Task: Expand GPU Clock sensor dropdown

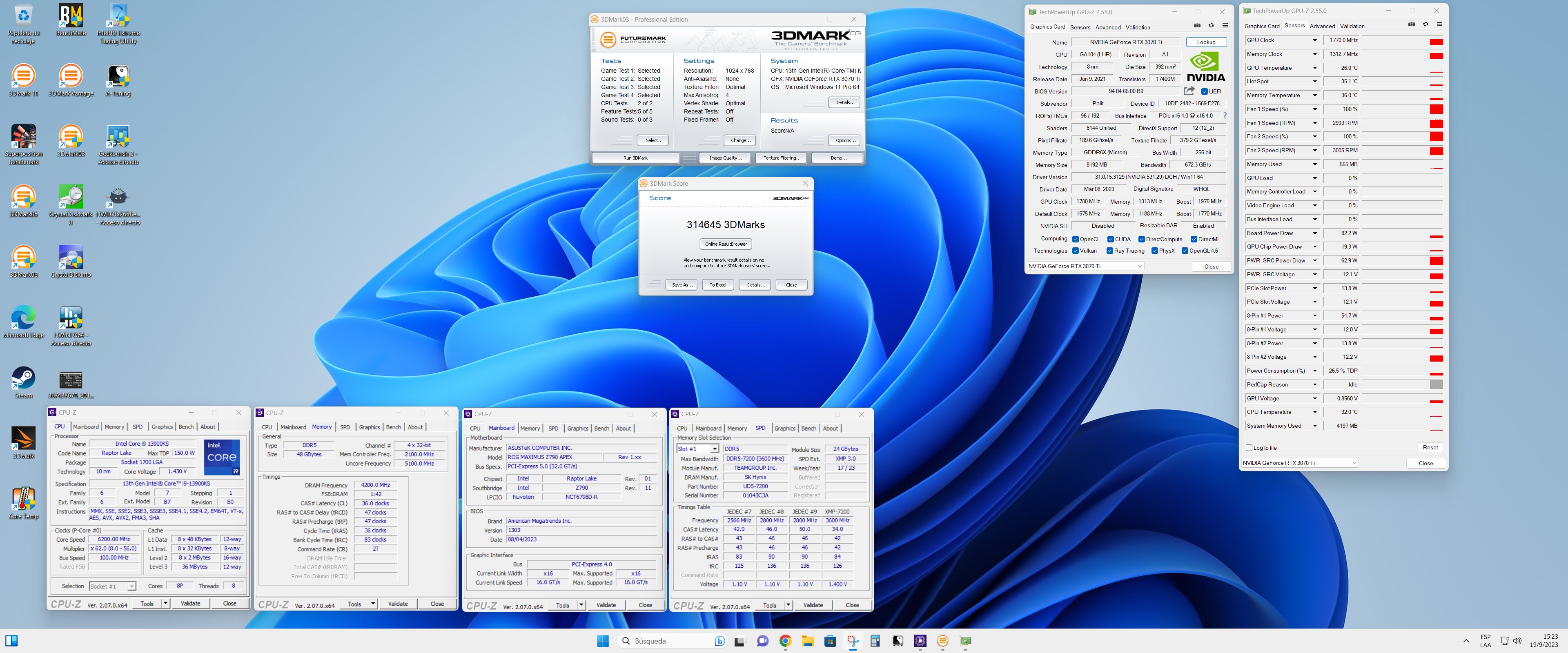Action: (x=1314, y=40)
